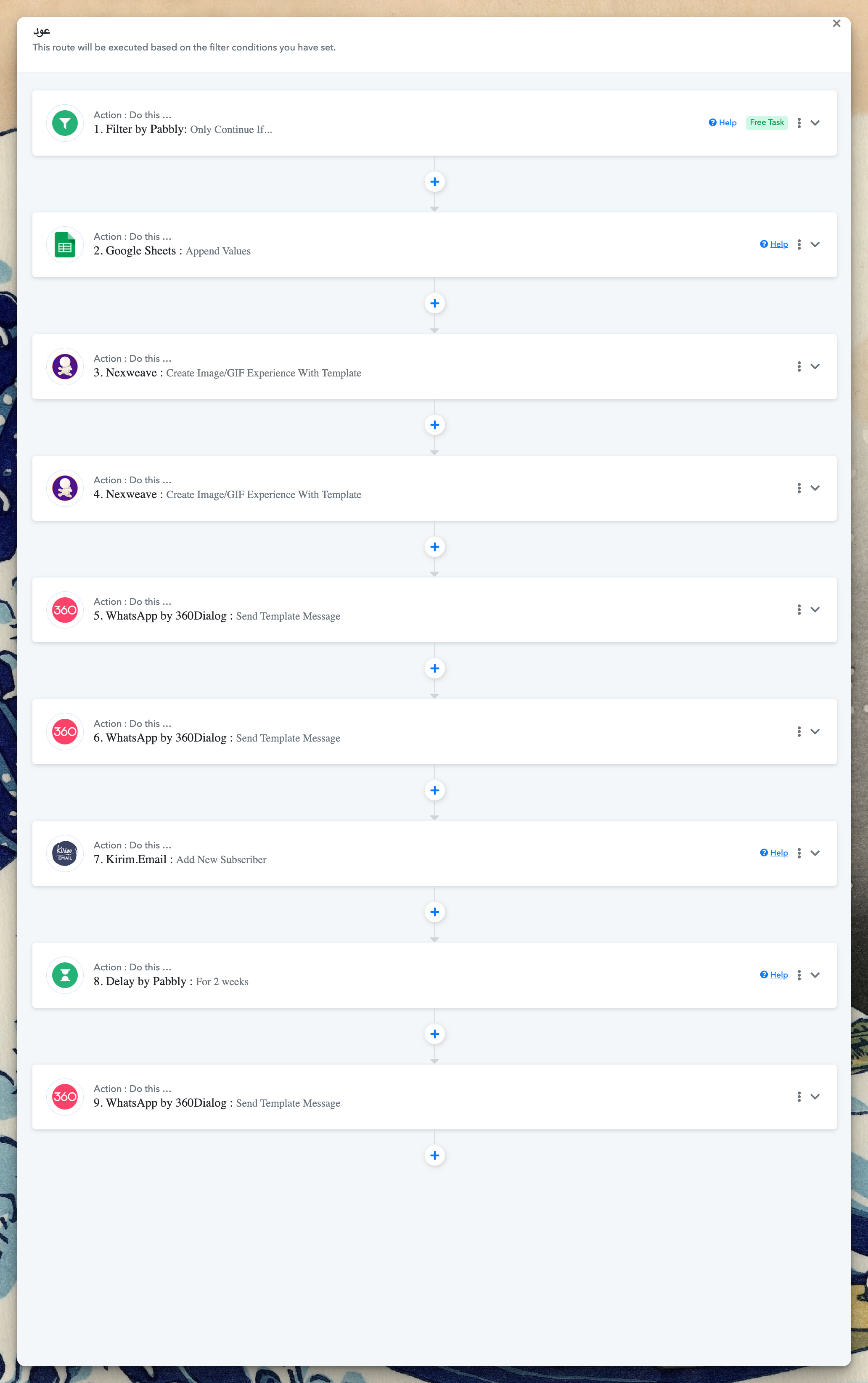Screen dimensions: 868x1383
Task: Add a step after Delay by Pabbly
Action: click(x=434, y=1034)
